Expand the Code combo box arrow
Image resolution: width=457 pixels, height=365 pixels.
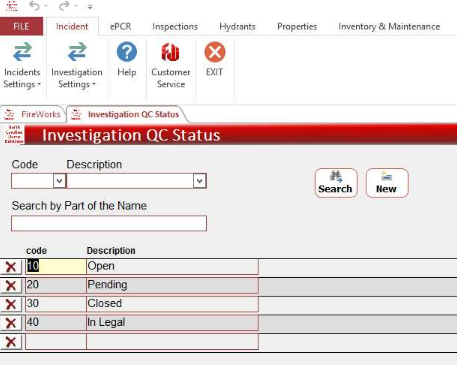(59, 181)
